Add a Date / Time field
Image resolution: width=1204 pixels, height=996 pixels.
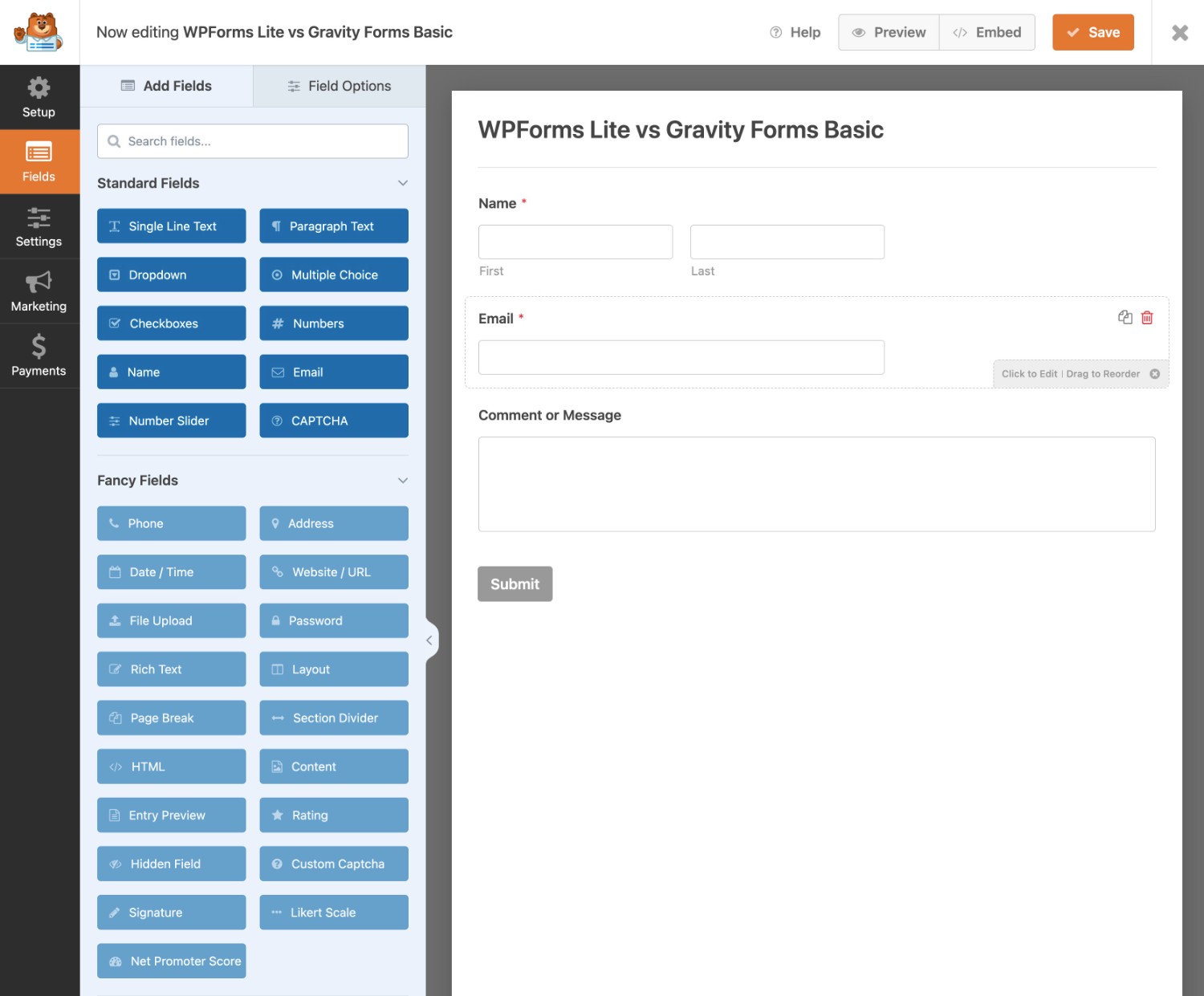point(172,572)
